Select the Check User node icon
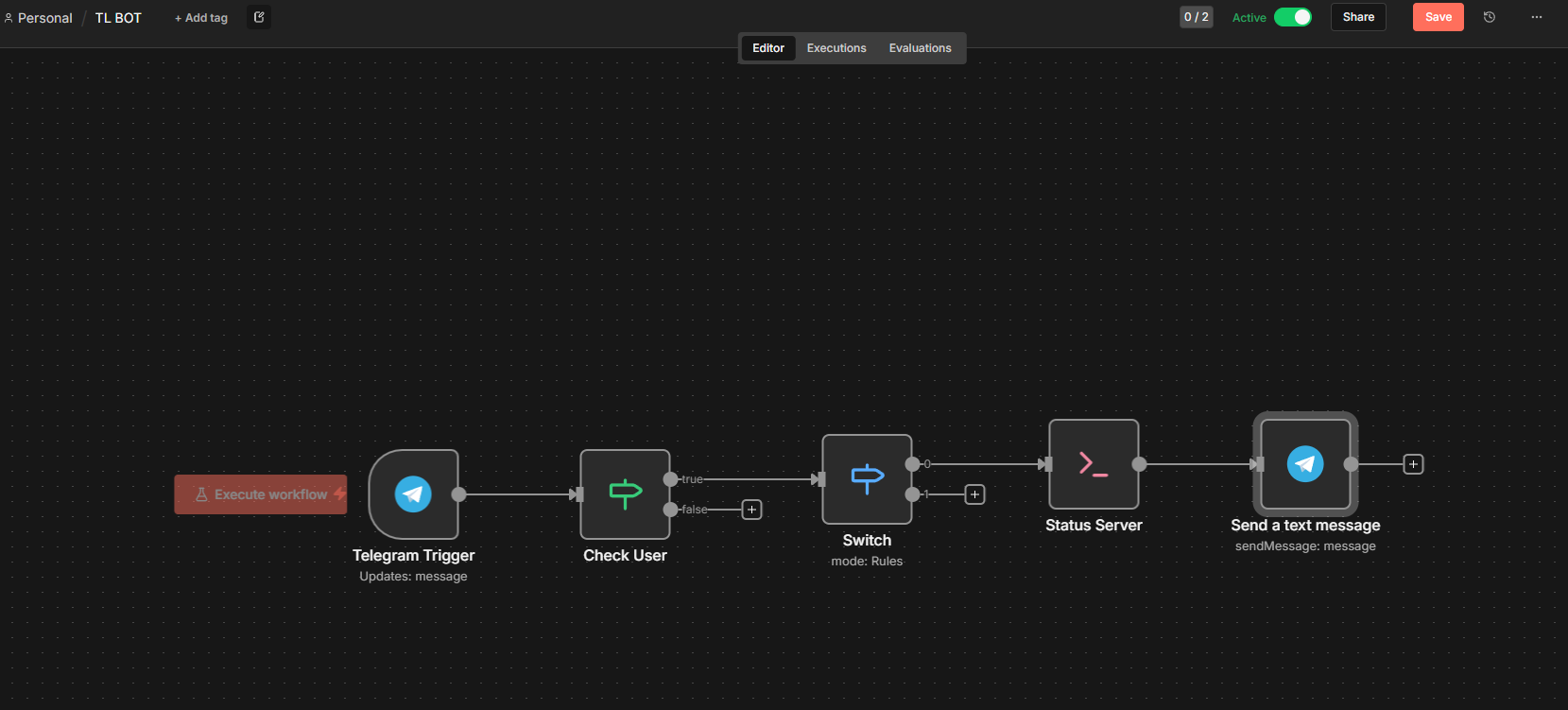Image resolution: width=1568 pixels, height=710 pixels. 625,494
